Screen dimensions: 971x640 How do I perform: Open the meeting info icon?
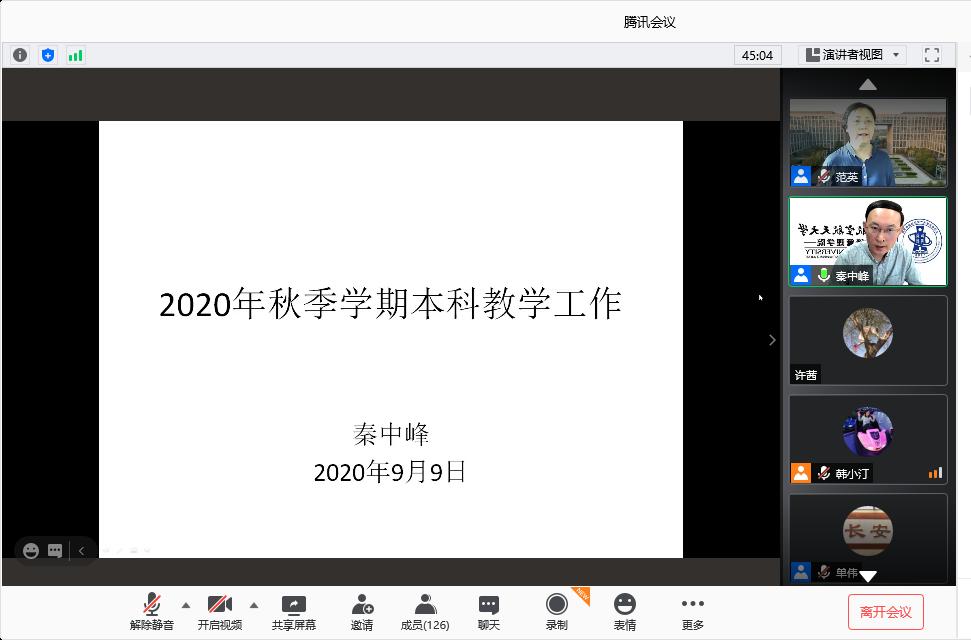20,55
